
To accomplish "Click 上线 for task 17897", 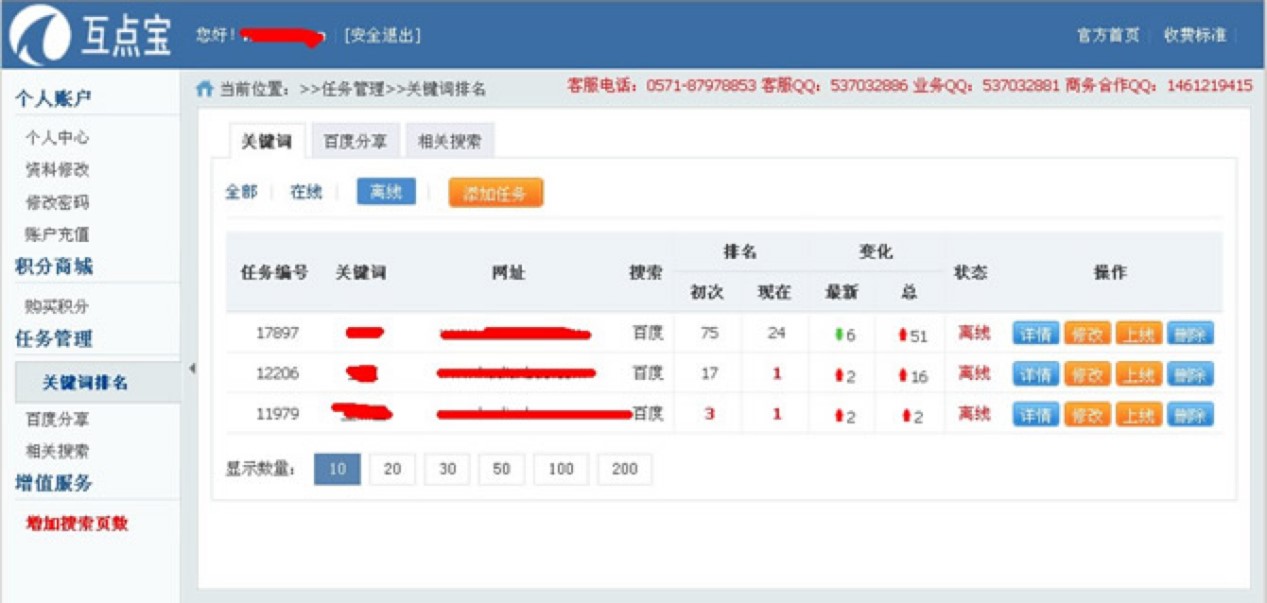I will click(x=1139, y=334).
